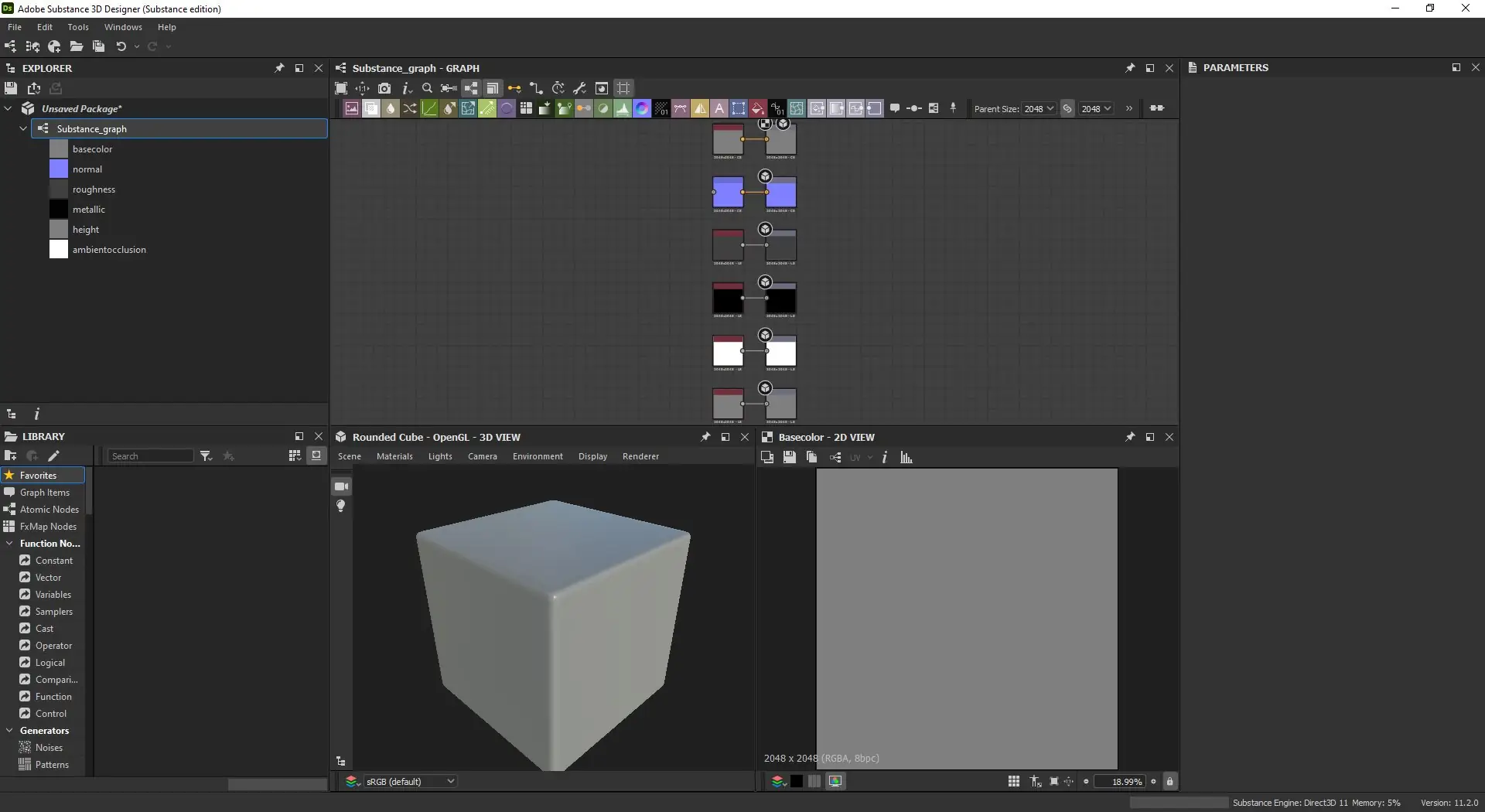Add a Transform 2D node from toolbar
This screenshot has width=1485, height=812.
point(739,108)
